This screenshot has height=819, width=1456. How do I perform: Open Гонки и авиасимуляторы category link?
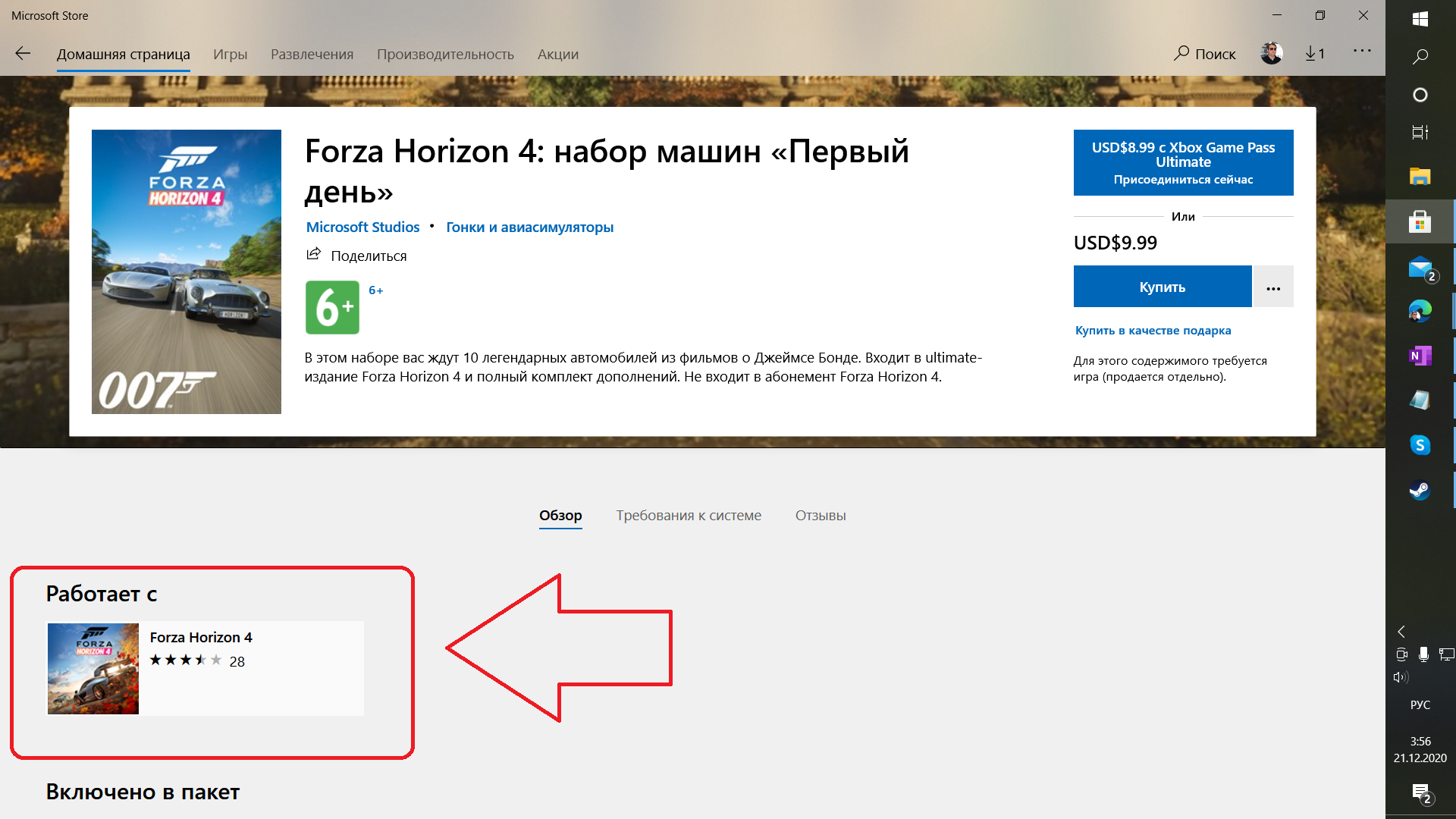pyautogui.click(x=529, y=227)
